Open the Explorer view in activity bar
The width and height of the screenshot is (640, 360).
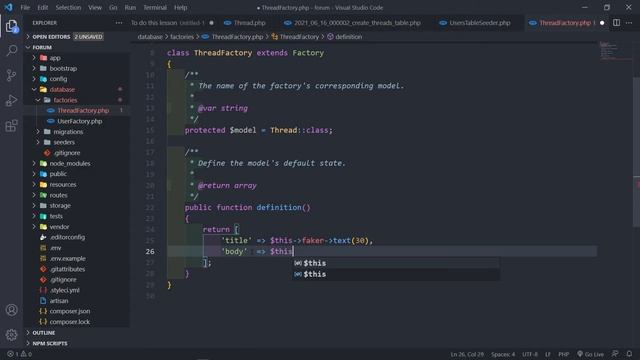point(11,26)
